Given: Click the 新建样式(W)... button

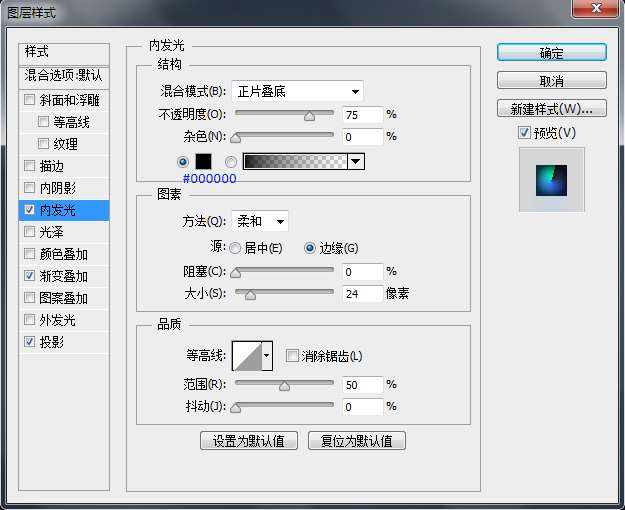Looking at the screenshot, I should (x=552, y=108).
